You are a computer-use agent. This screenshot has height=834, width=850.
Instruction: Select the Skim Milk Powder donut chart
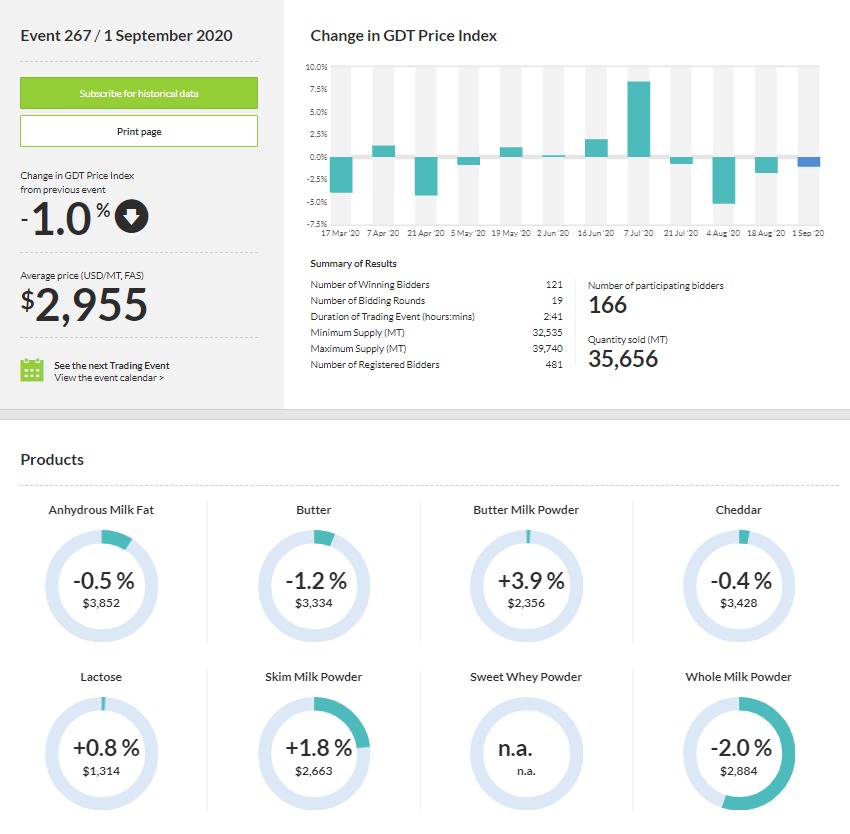pyautogui.click(x=314, y=753)
